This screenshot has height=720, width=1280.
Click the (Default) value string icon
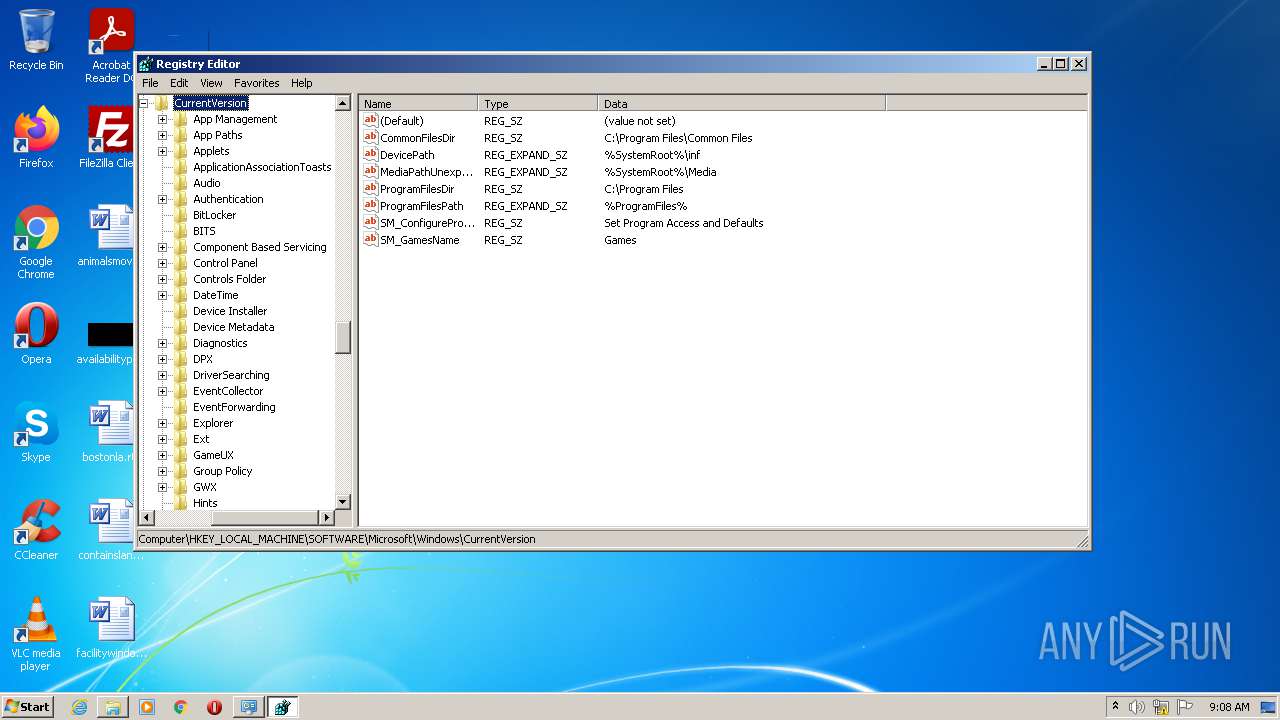(x=370, y=120)
